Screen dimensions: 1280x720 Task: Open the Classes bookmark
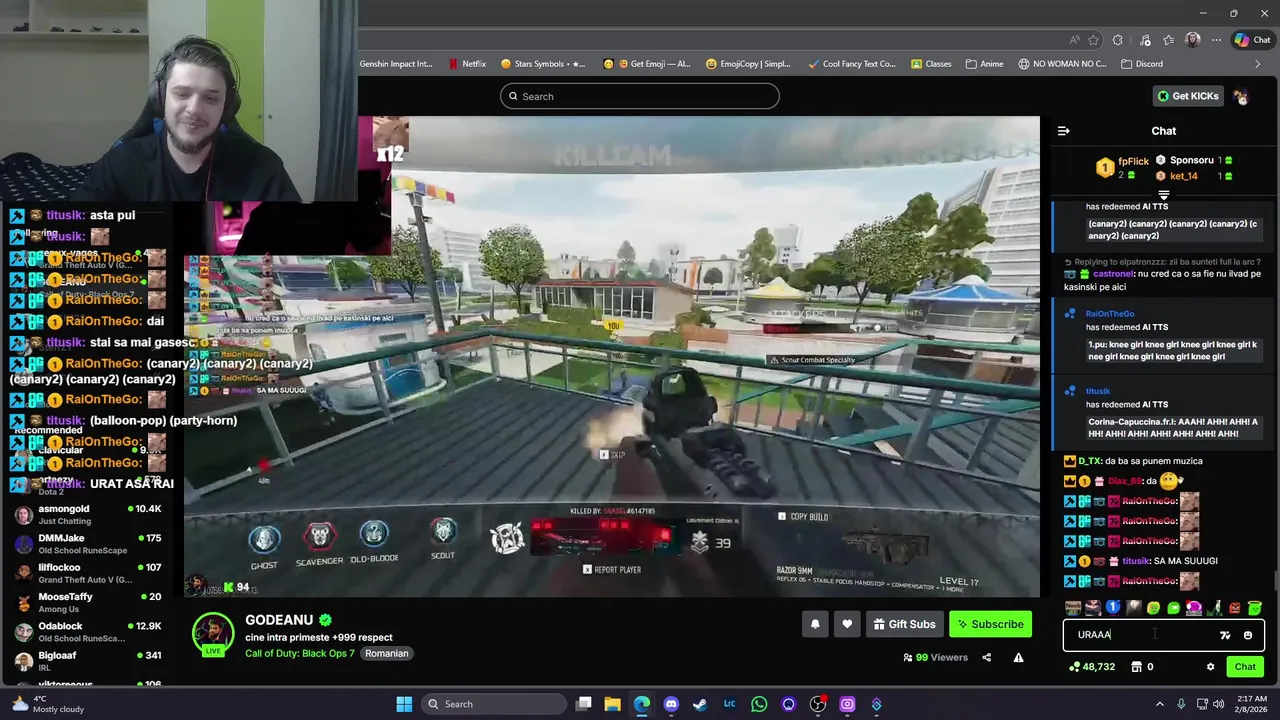(x=931, y=64)
